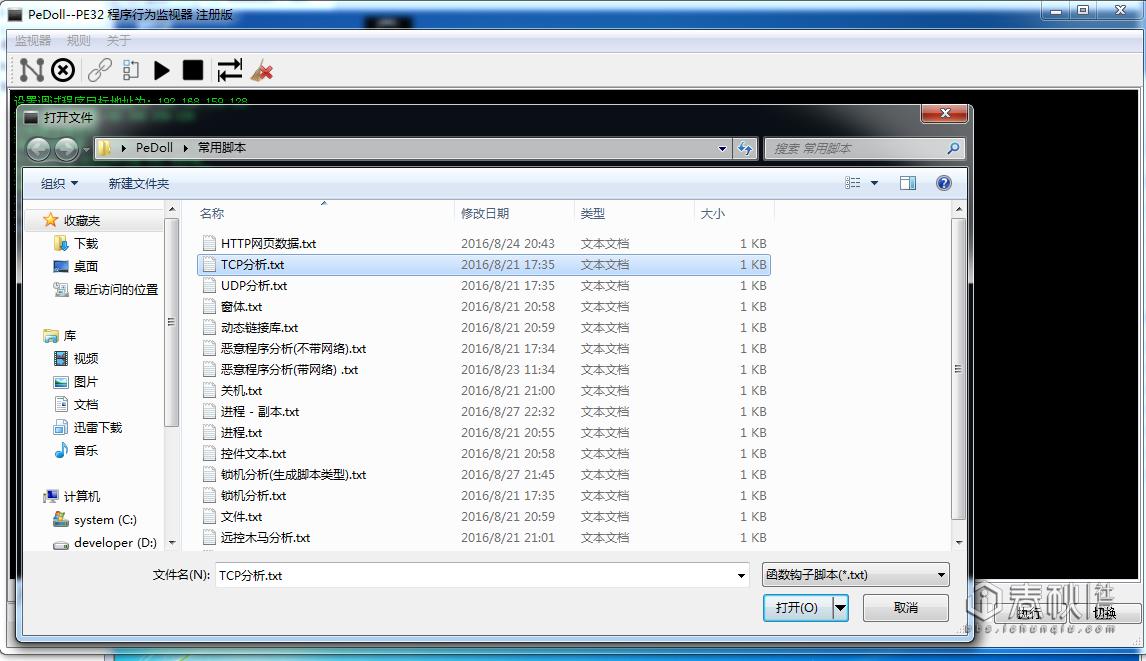The height and width of the screenshot is (661, 1146).
Task: Select 文档 documents library
Action: click(x=86, y=404)
